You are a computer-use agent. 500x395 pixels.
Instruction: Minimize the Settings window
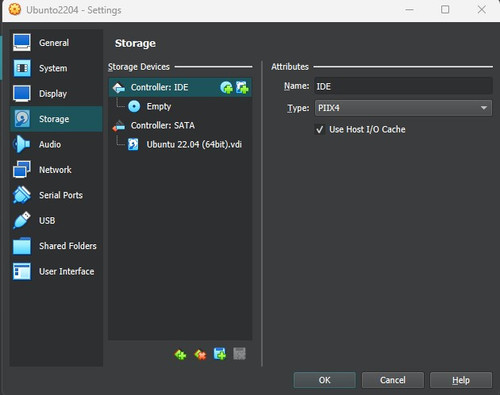[410, 10]
